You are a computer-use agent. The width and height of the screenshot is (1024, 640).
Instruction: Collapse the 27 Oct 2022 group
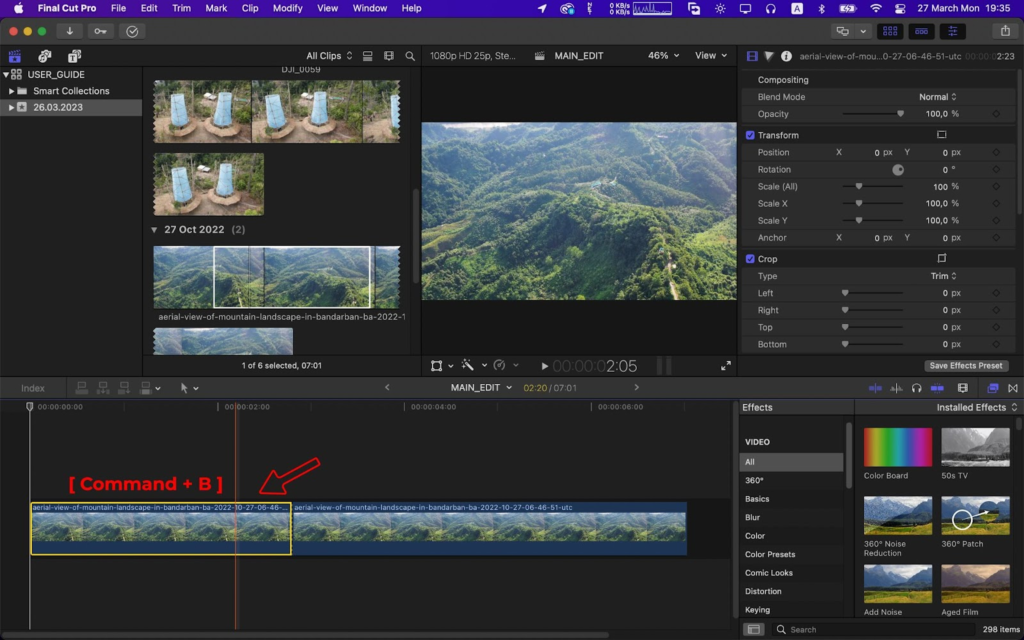154,230
